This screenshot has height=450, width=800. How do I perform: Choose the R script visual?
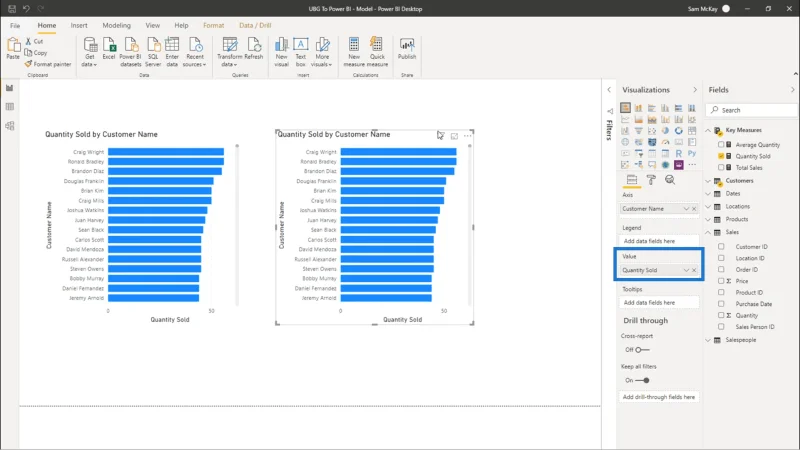coord(679,154)
